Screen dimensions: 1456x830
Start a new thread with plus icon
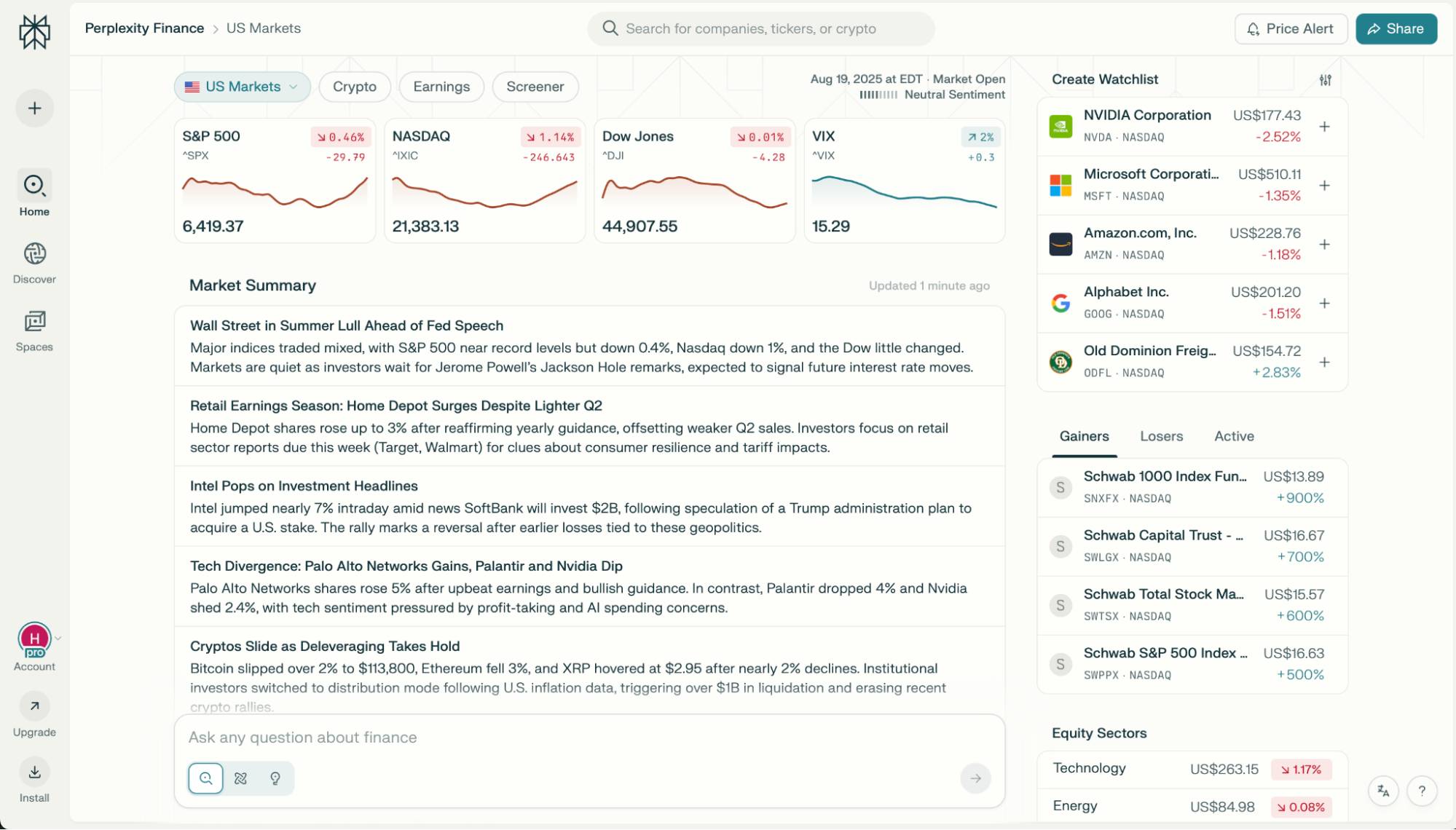click(34, 108)
